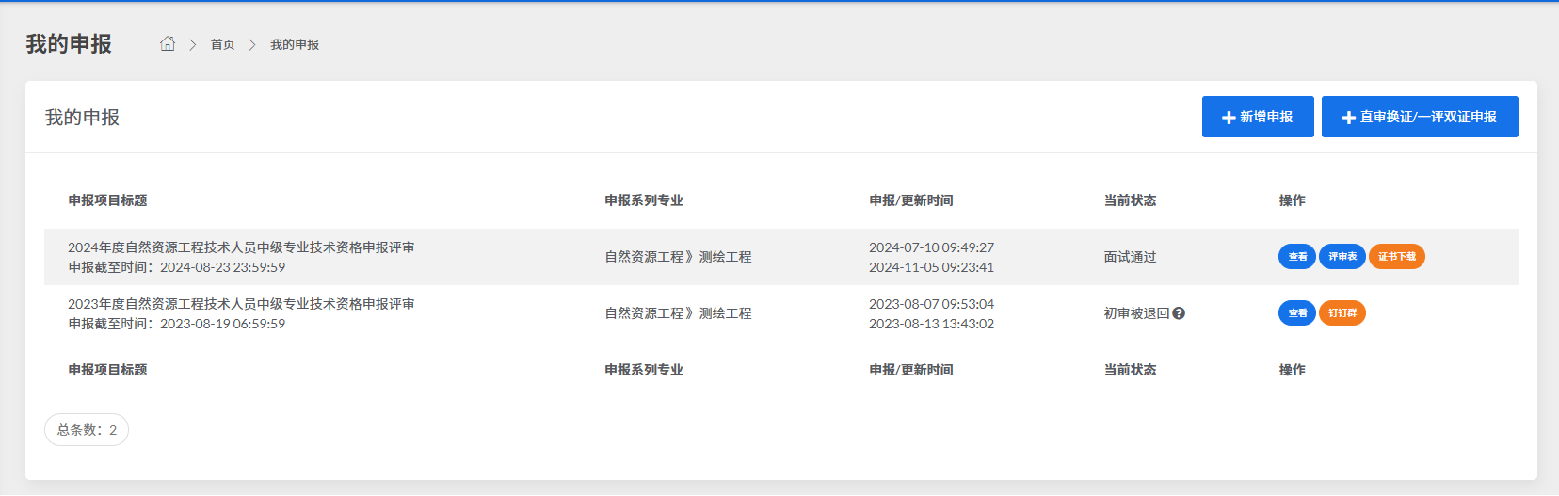Click the timestamp 2024-07-10 09:49:27

(932, 247)
